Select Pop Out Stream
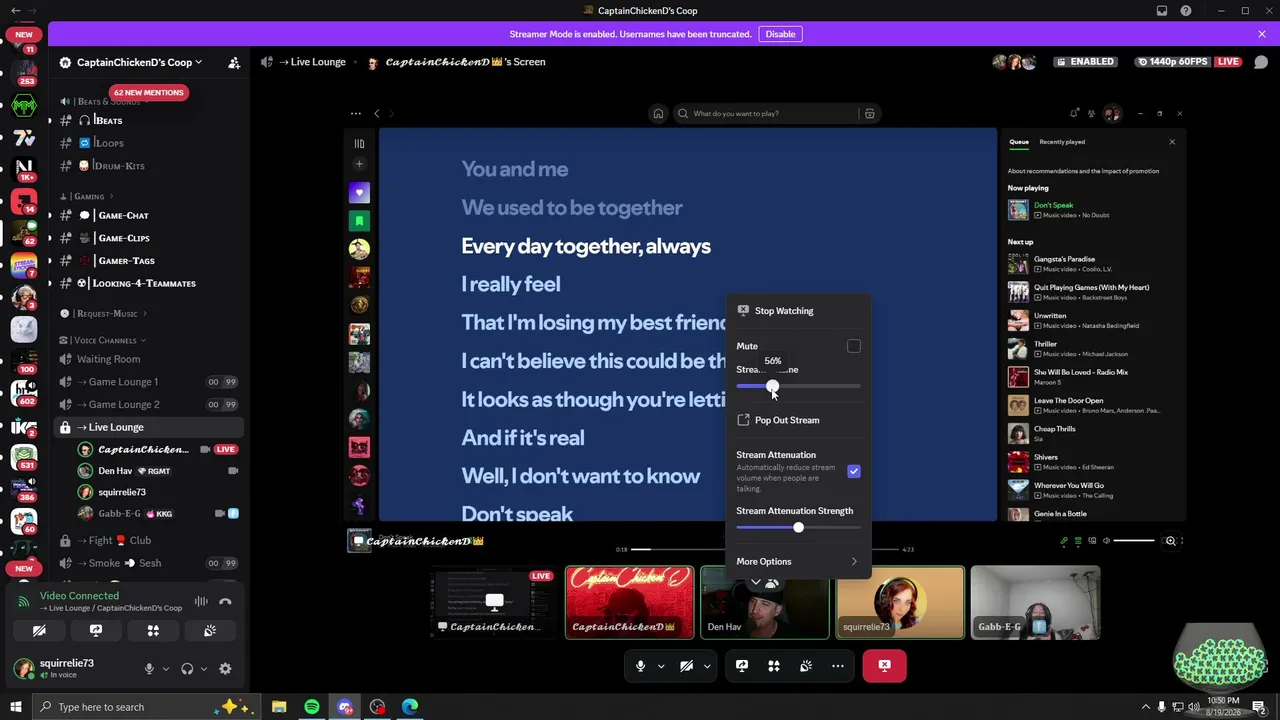 point(798,420)
